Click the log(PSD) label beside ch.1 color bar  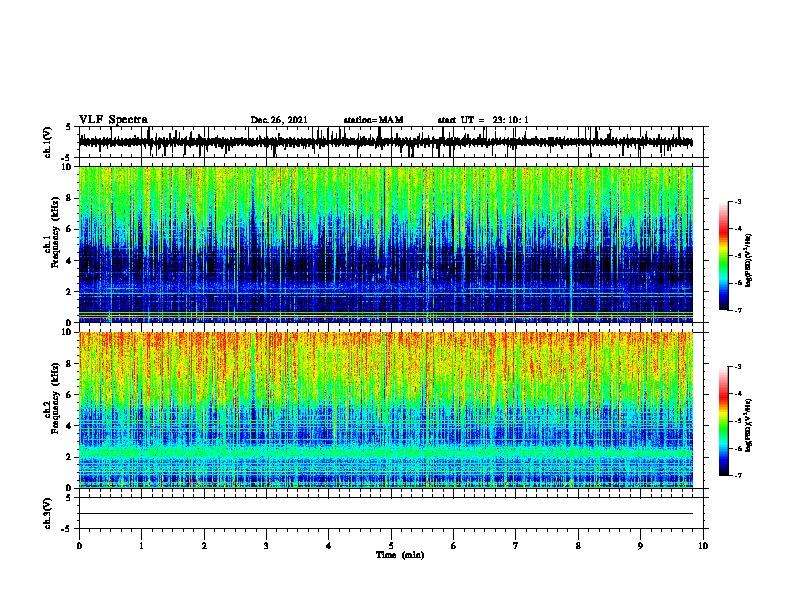pyautogui.click(x=749, y=260)
